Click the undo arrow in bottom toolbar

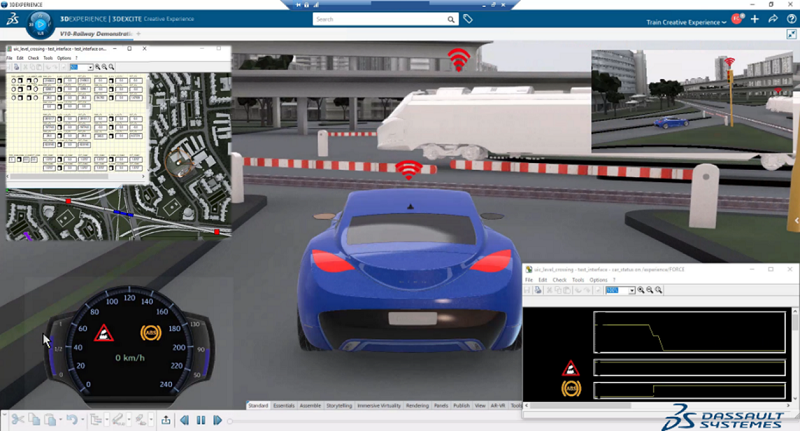(71, 420)
